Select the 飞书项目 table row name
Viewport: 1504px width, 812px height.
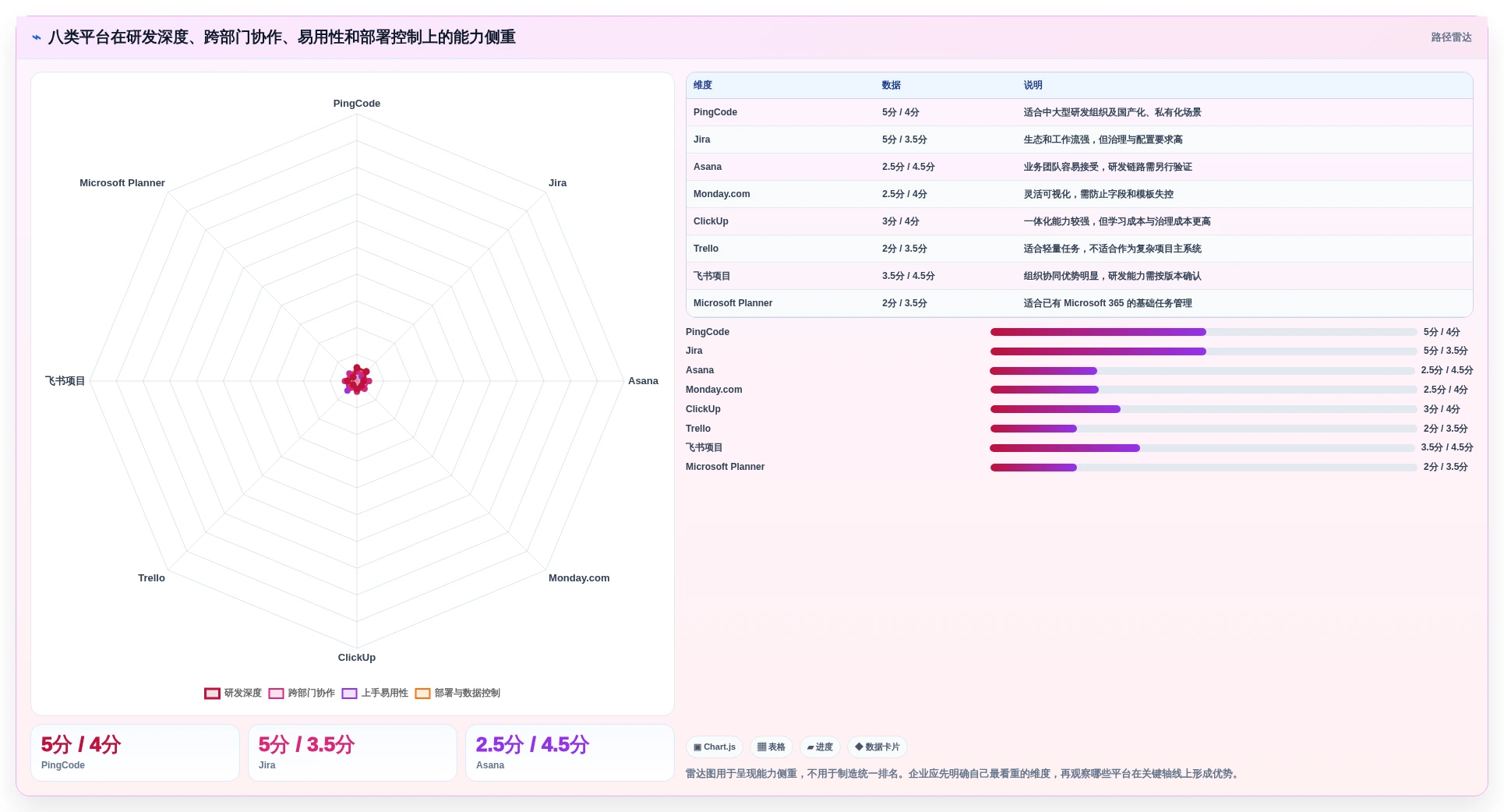pos(712,276)
